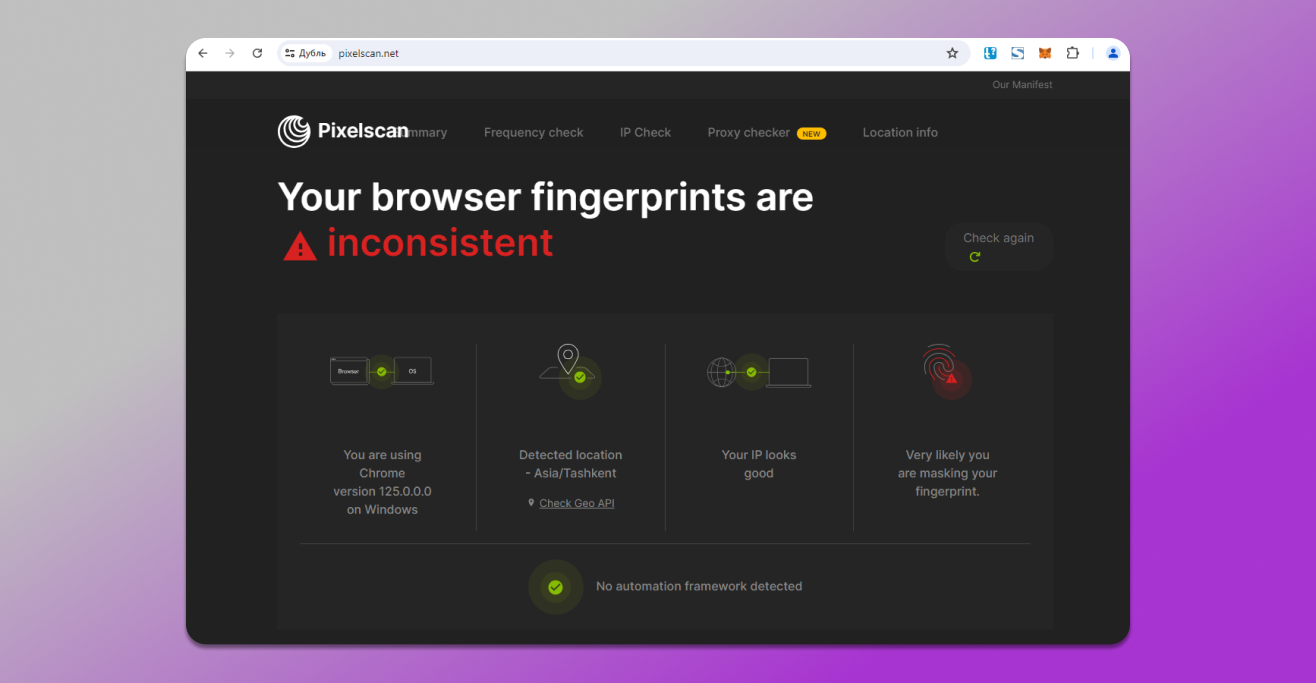This screenshot has width=1316, height=683.
Task: Open the Our Manifest link
Action: coord(1021,84)
